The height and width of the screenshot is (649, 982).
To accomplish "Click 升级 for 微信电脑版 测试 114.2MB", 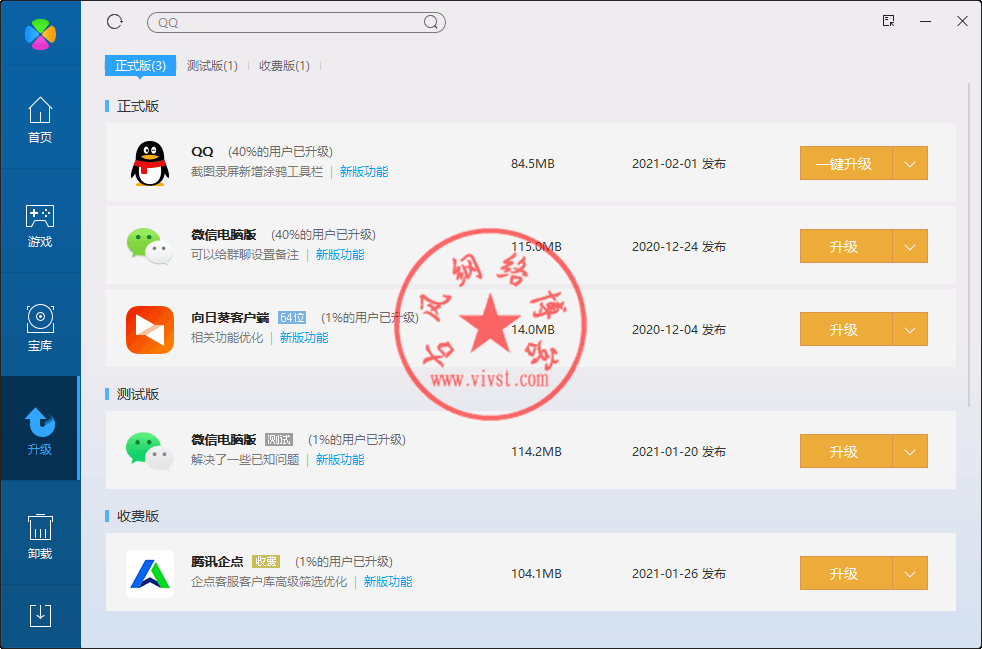I will pos(845,451).
